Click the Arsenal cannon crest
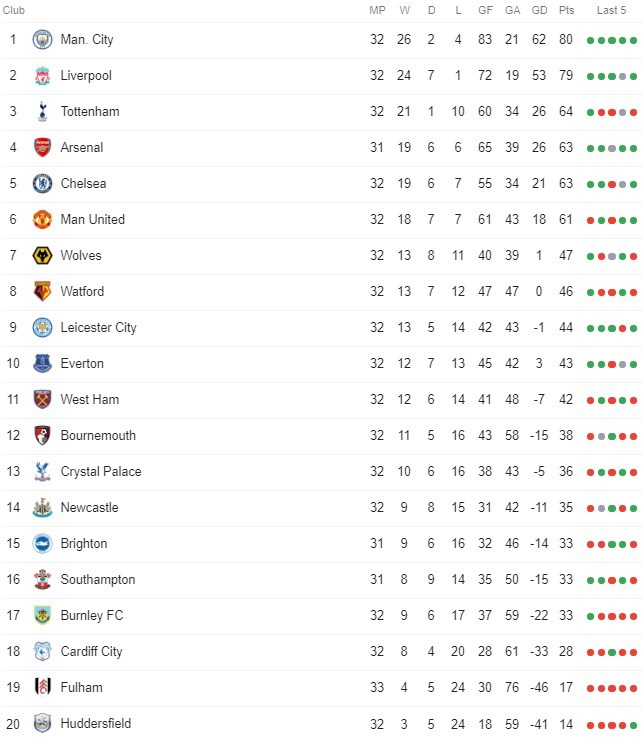Screen dimensions: 643x738 click(42, 147)
